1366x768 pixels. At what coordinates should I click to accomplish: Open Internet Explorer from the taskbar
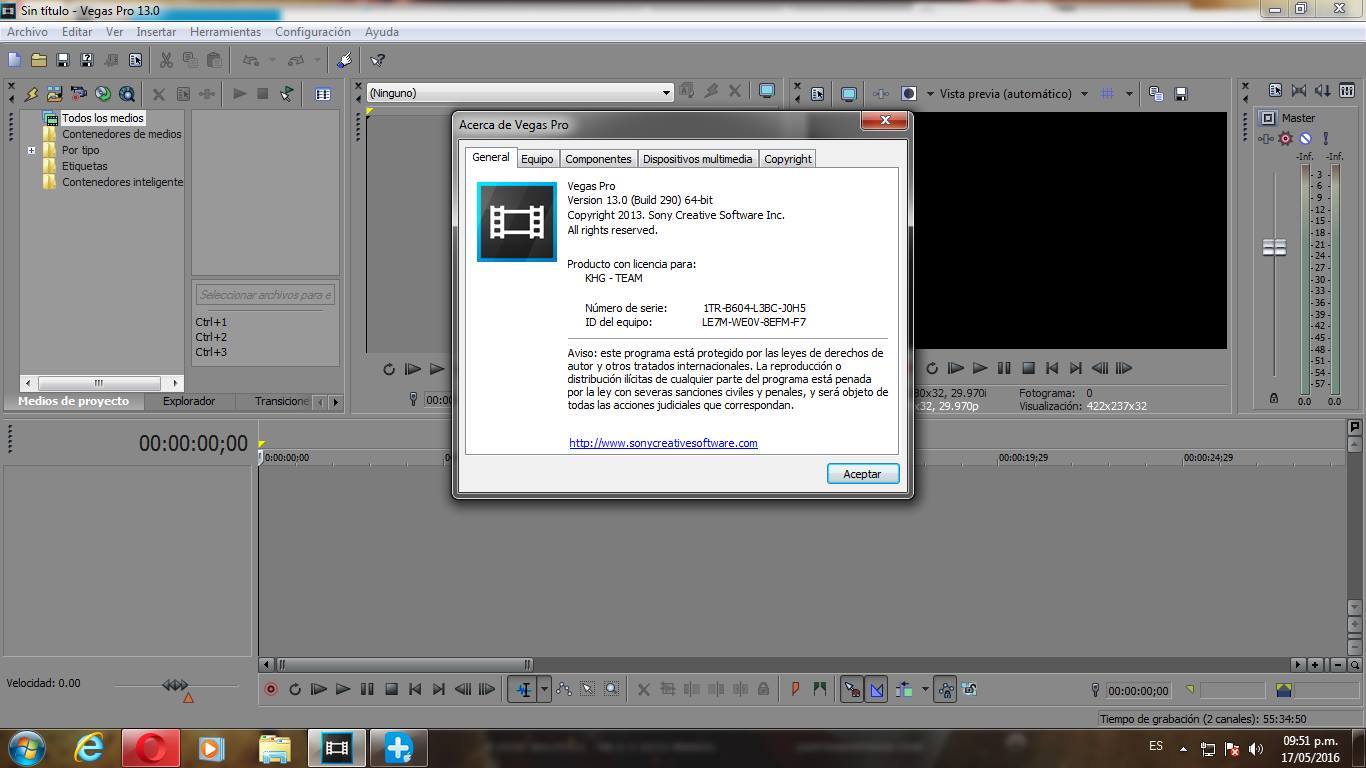[90, 748]
